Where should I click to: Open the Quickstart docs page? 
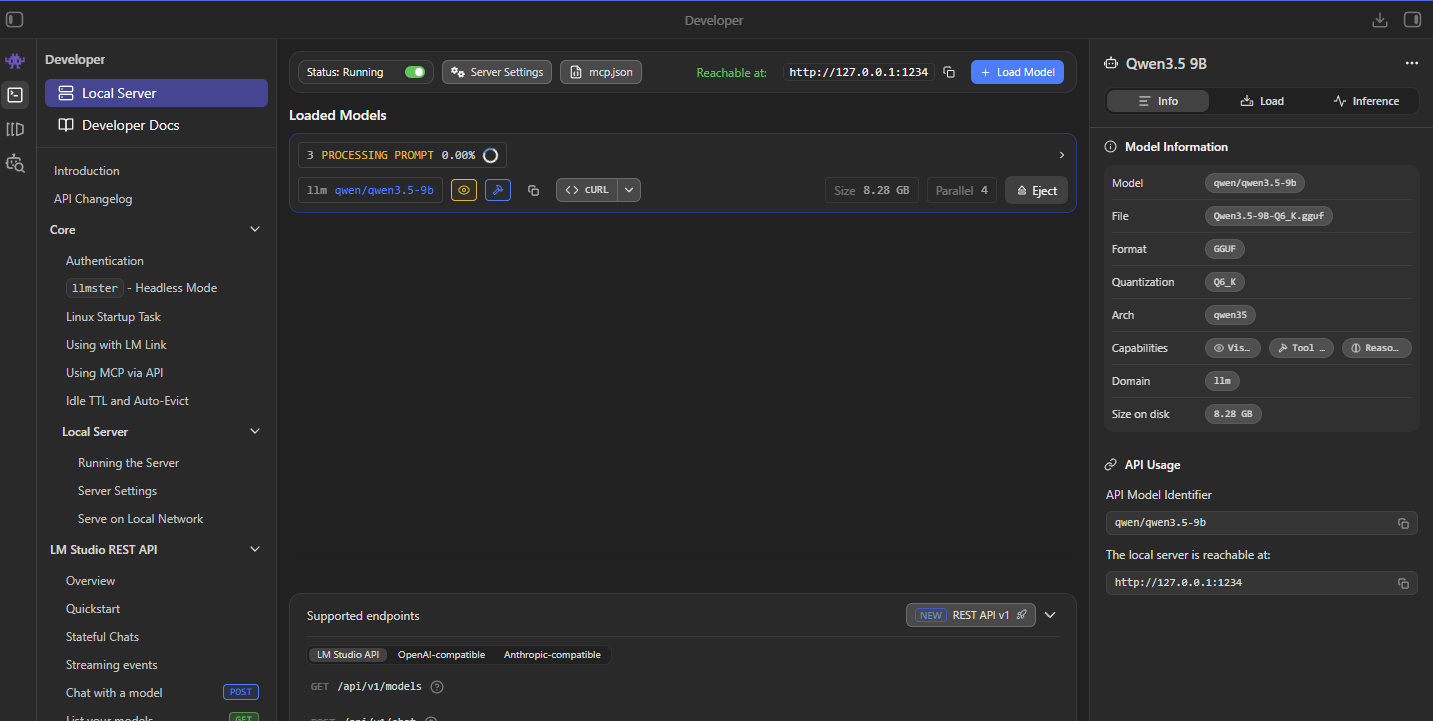pos(93,609)
